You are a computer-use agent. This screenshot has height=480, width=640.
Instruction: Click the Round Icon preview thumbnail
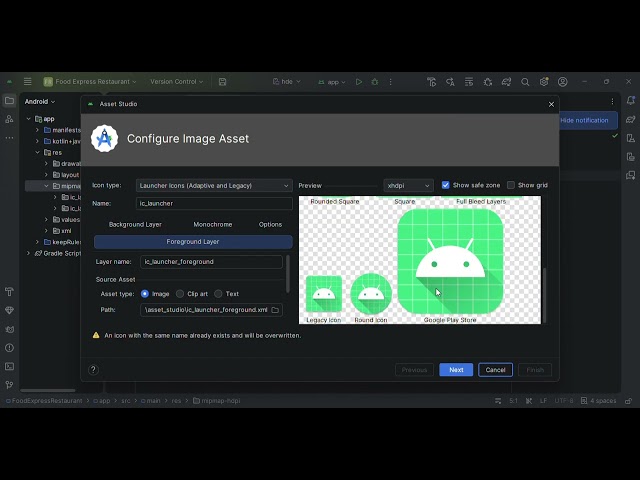(x=371, y=294)
